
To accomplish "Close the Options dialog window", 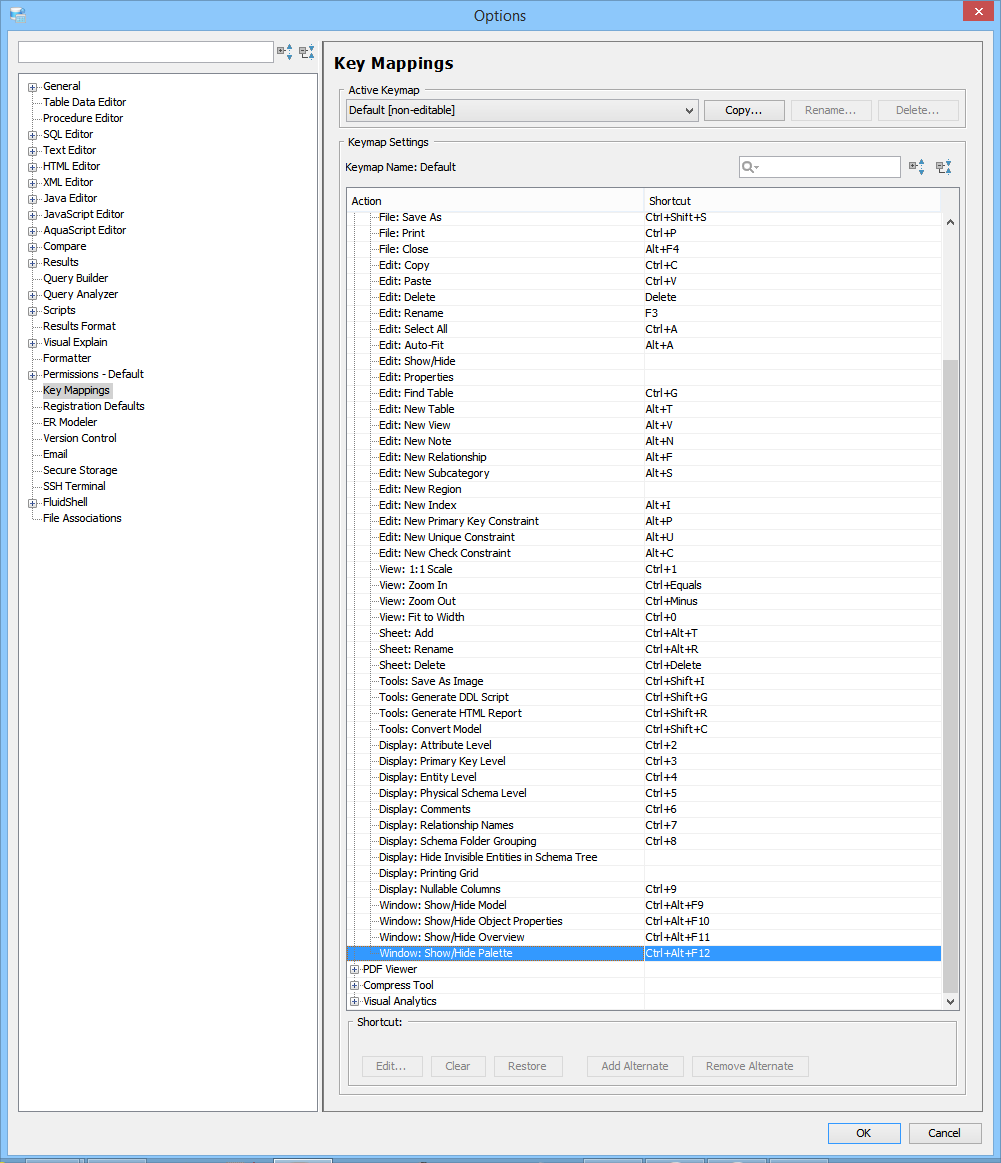I will (x=978, y=11).
